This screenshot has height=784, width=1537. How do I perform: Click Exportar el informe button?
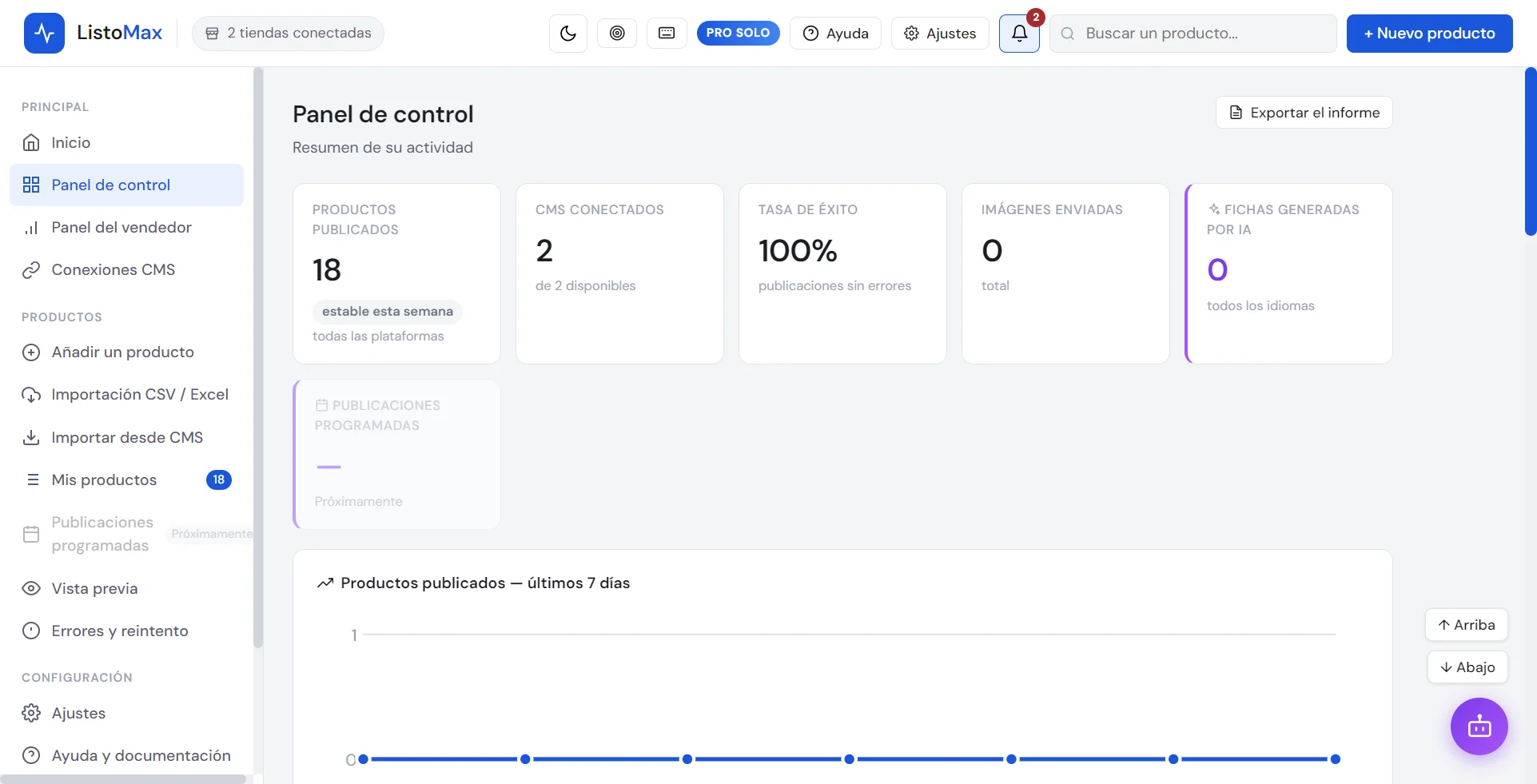coord(1304,113)
